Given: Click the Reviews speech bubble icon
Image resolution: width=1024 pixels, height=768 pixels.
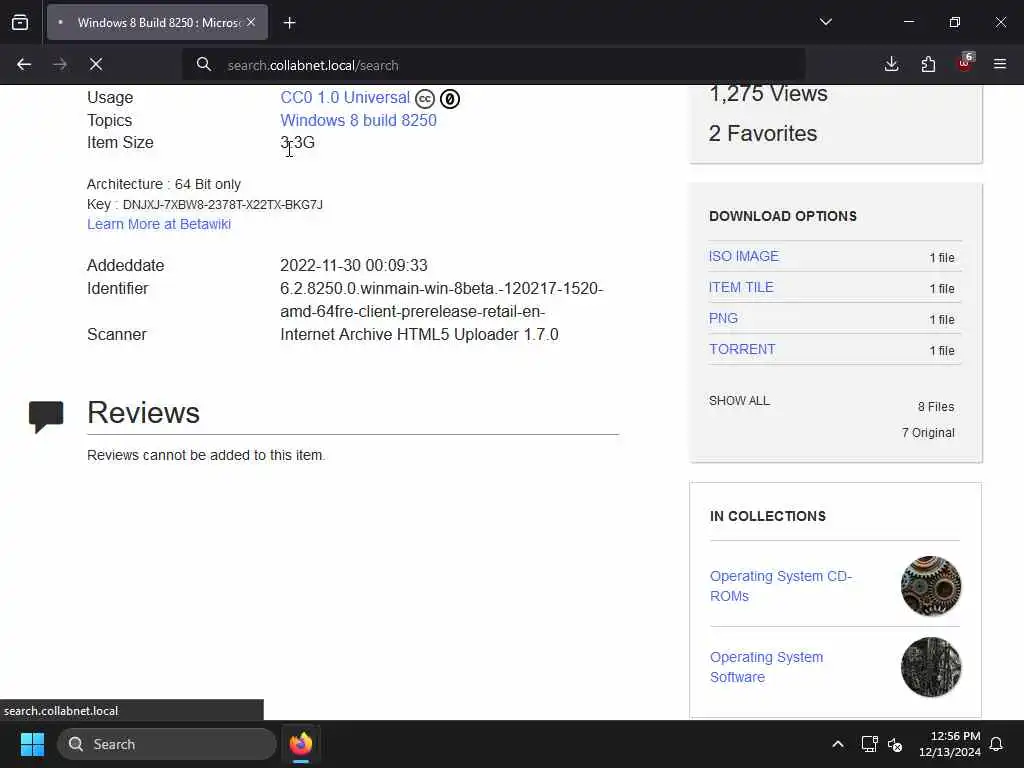Looking at the screenshot, I should [46, 416].
